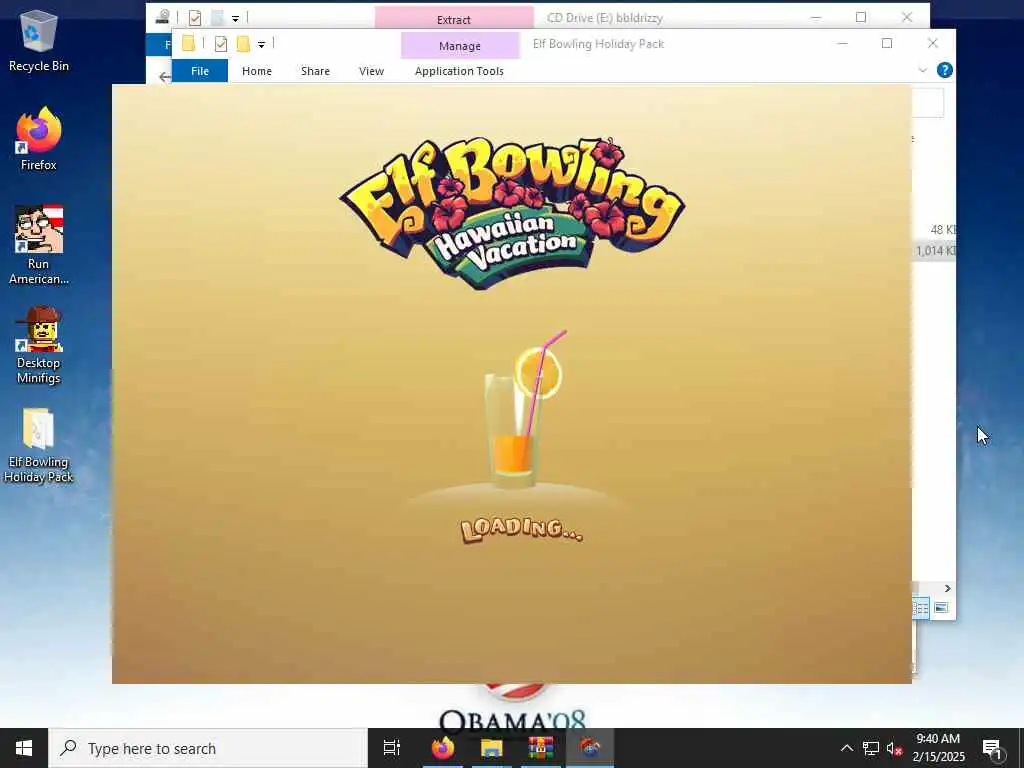Image resolution: width=1024 pixels, height=768 pixels.
Task: Open the View ribbon tab
Action: 372,71
